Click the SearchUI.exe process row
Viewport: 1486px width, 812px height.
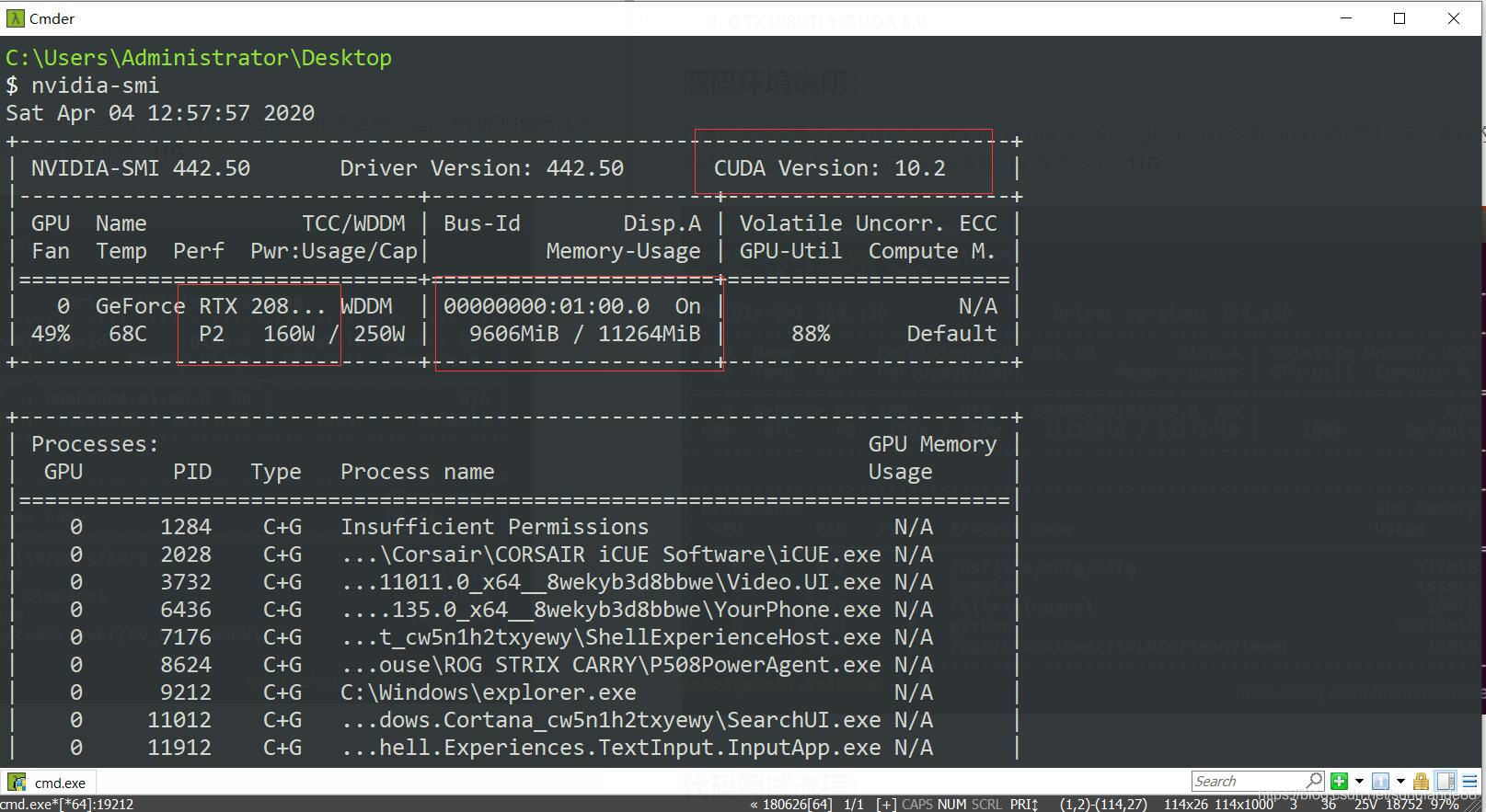tap(513, 720)
